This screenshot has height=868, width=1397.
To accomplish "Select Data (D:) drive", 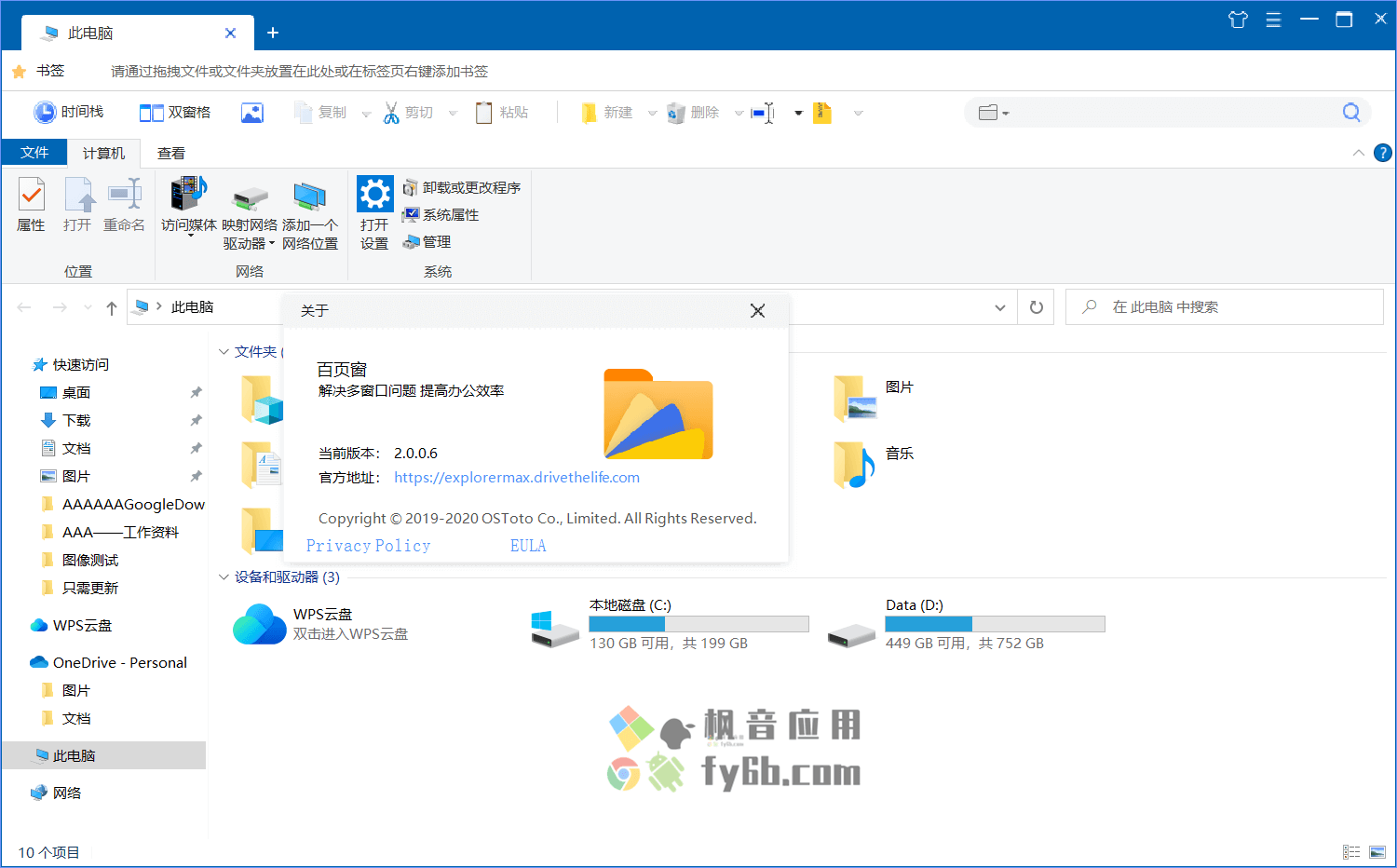I will click(x=965, y=624).
